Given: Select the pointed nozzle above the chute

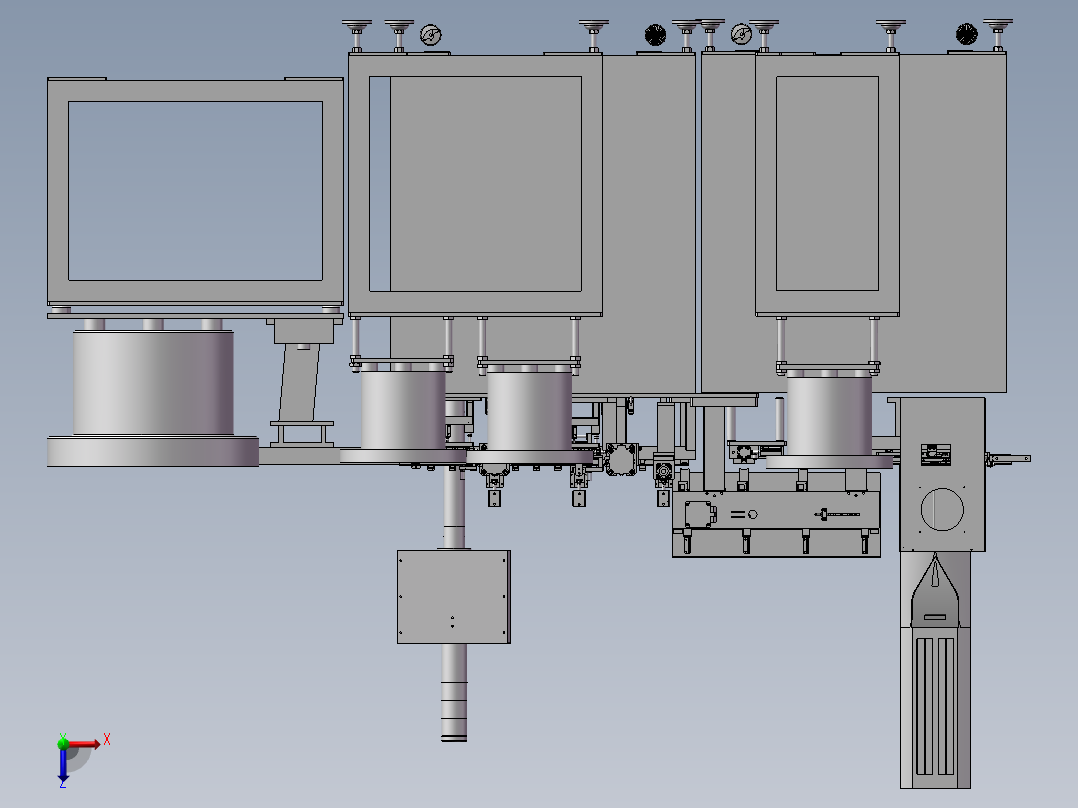Looking at the screenshot, I should 935,590.
